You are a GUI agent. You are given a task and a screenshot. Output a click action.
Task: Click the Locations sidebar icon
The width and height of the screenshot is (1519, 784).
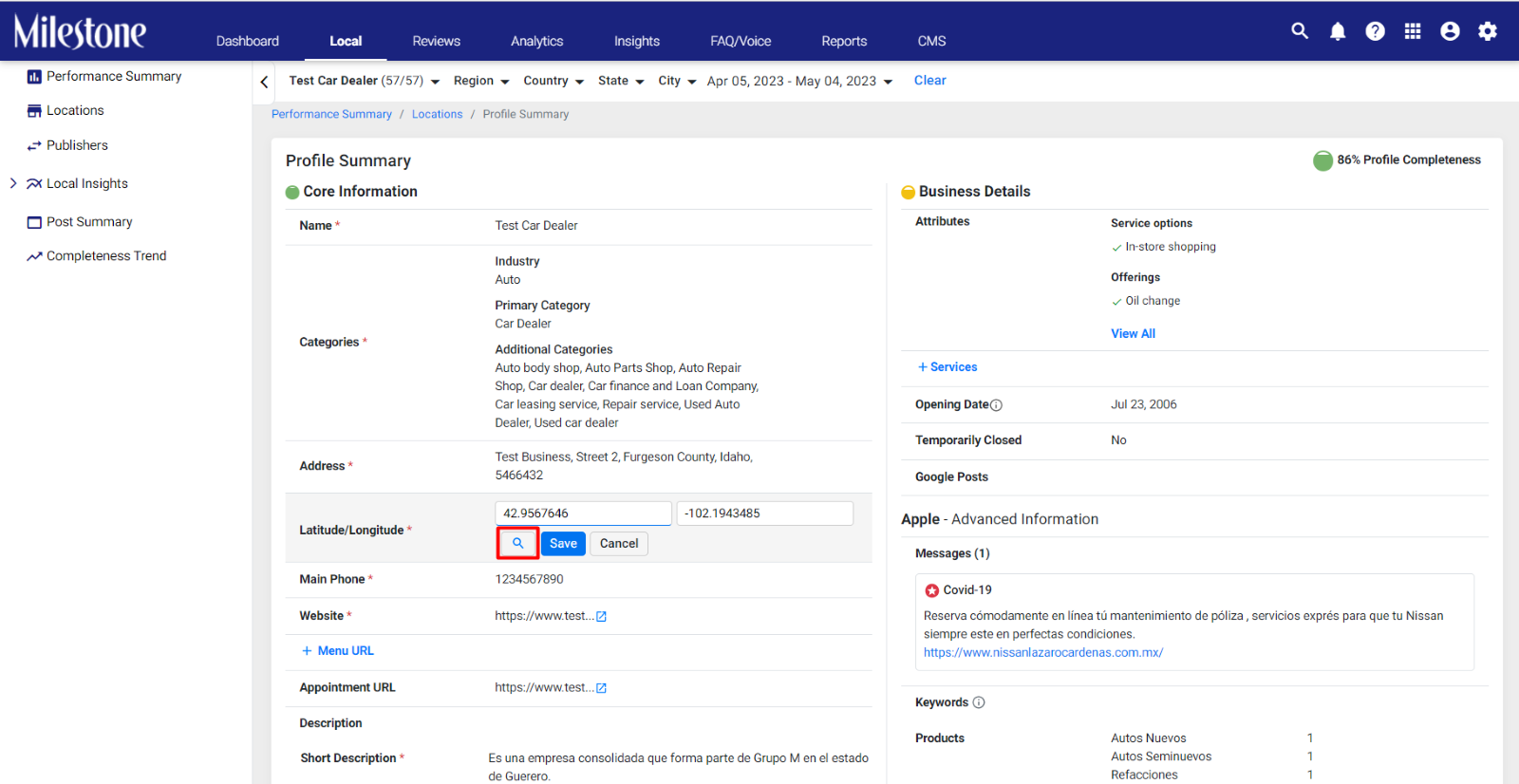(x=34, y=111)
